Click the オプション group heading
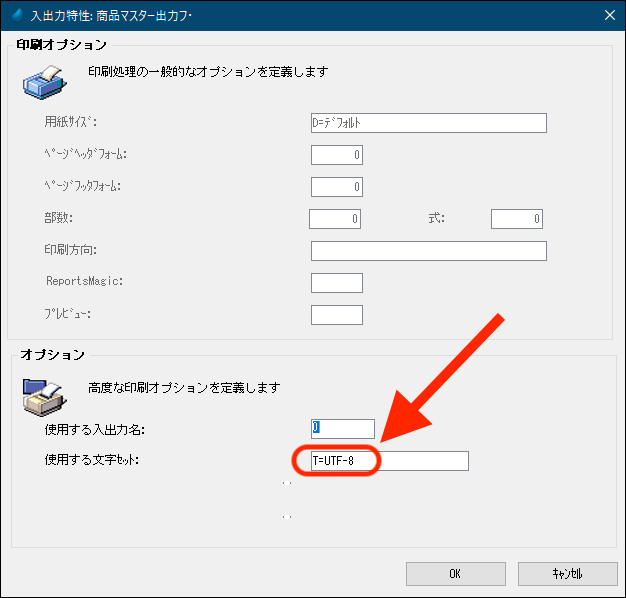Image resolution: width=626 pixels, height=598 pixels. pos(53,355)
